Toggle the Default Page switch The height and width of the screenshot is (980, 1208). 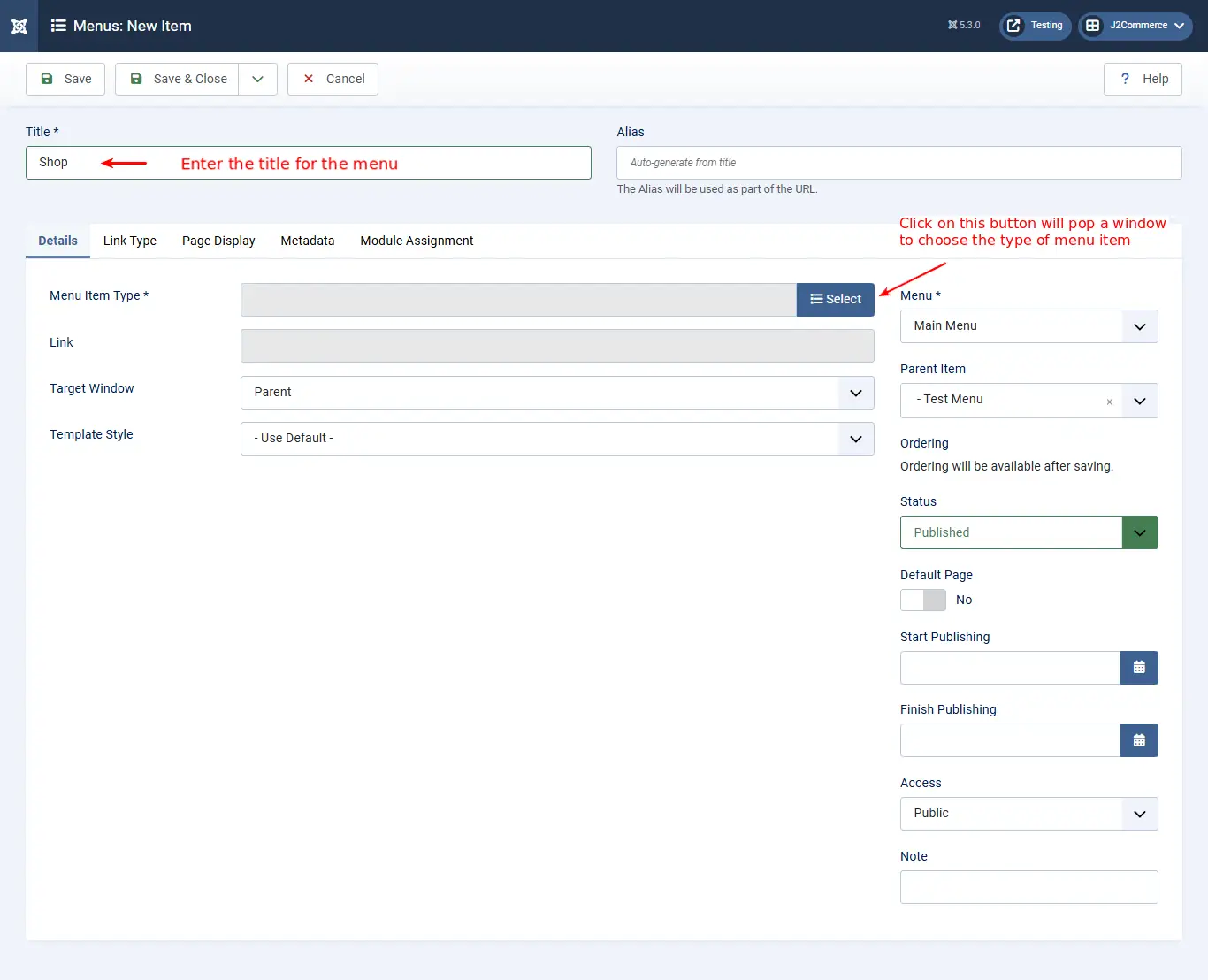click(x=923, y=600)
